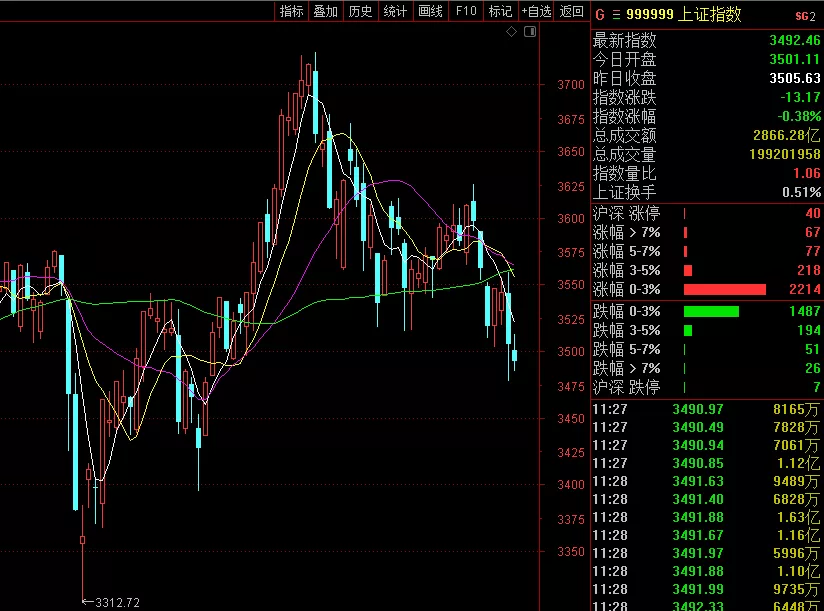Select the 总成交额 value 2866.28亿
Screen dimensions: 824x611
(787, 136)
